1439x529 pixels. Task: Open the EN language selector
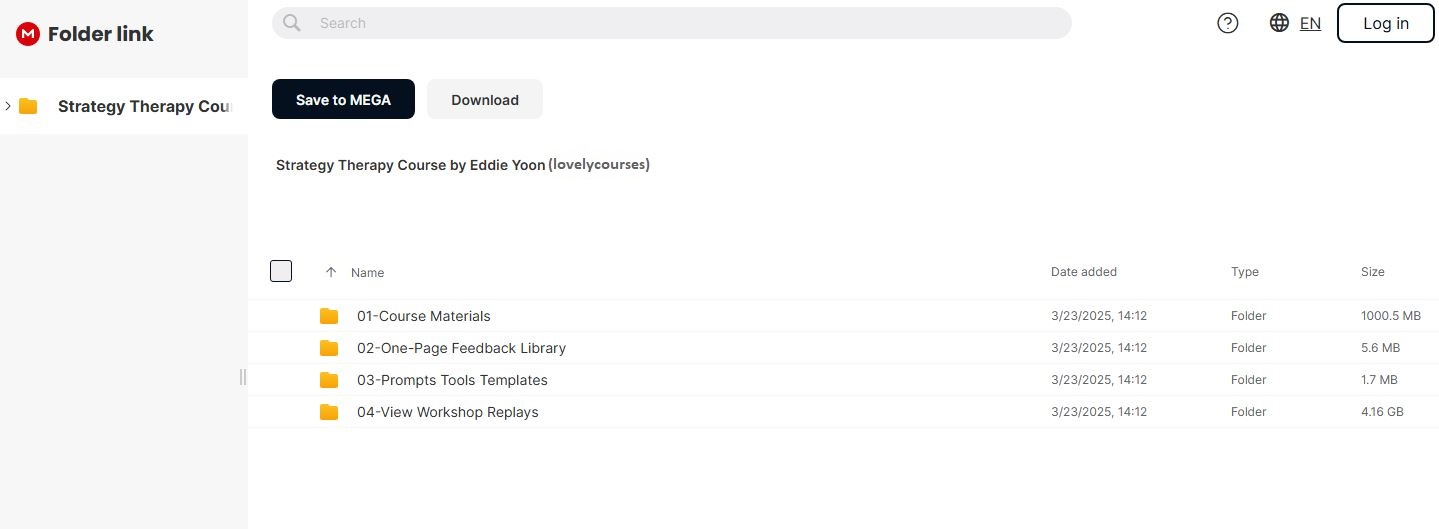pyautogui.click(x=1310, y=23)
